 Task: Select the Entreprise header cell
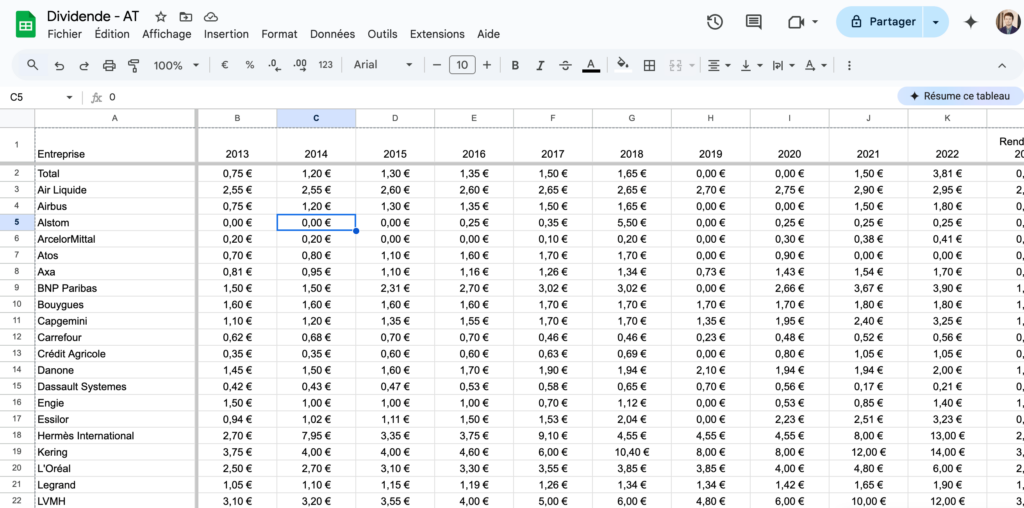pyautogui.click(x=115, y=145)
